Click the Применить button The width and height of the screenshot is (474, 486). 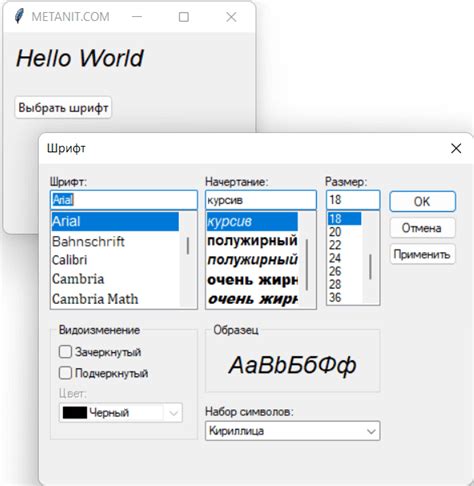click(x=422, y=254)
